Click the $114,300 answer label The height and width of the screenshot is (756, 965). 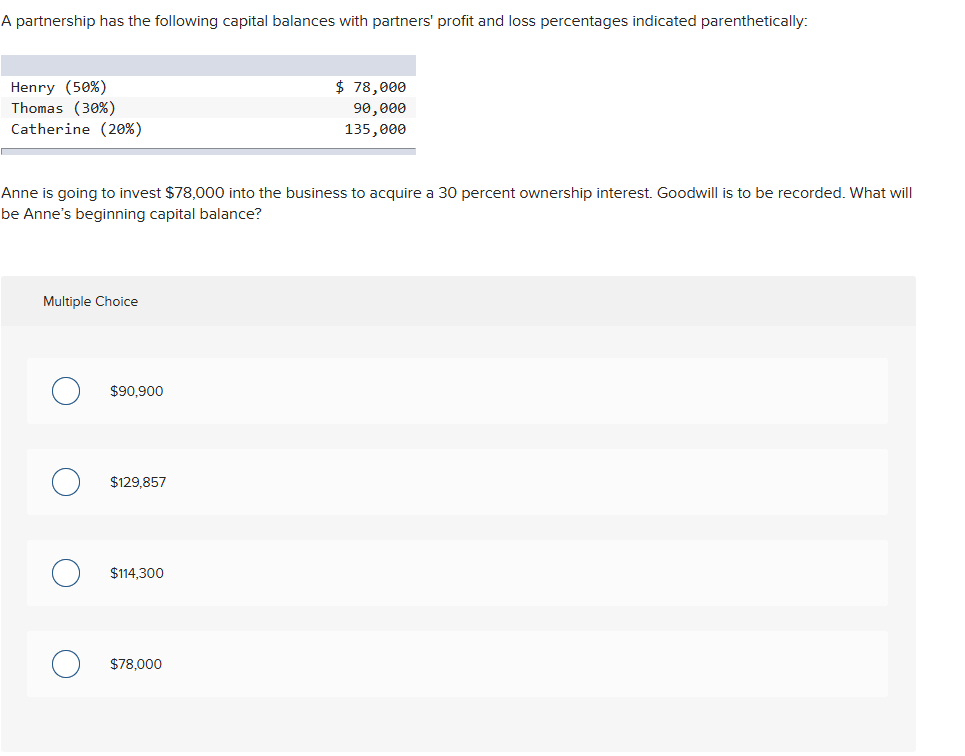coord(136,573)
